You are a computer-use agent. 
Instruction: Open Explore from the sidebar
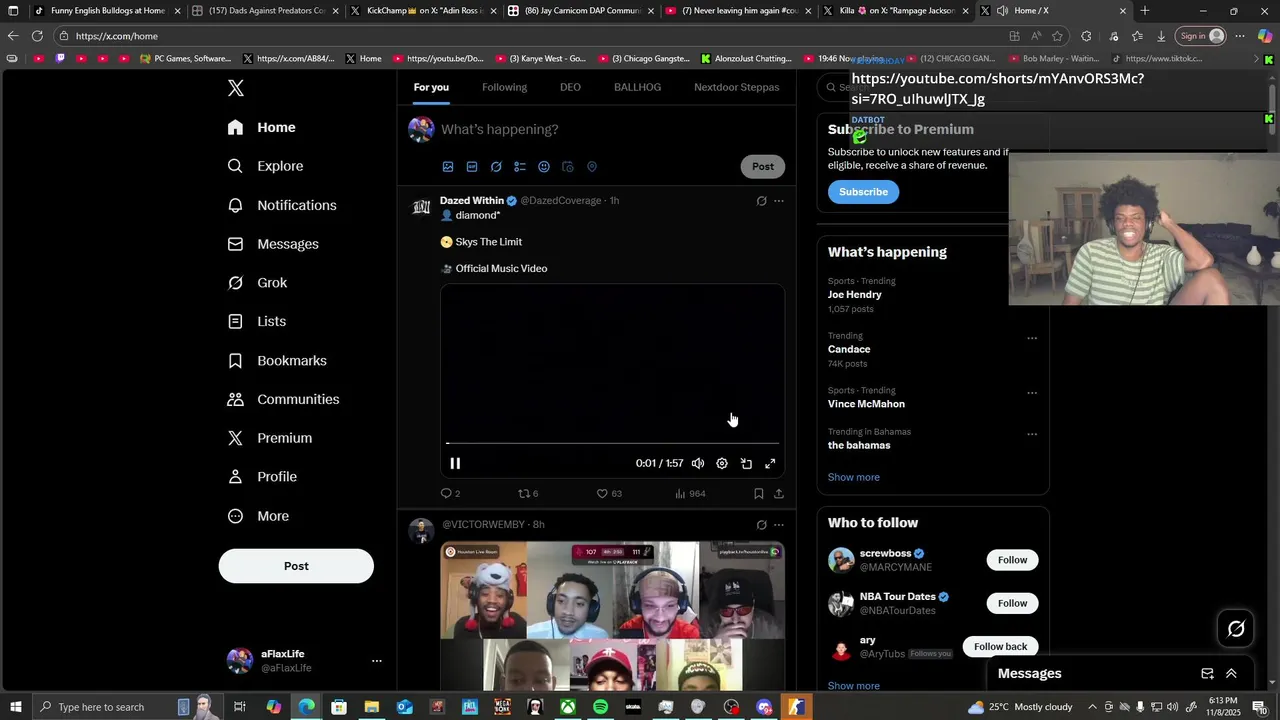265,166
